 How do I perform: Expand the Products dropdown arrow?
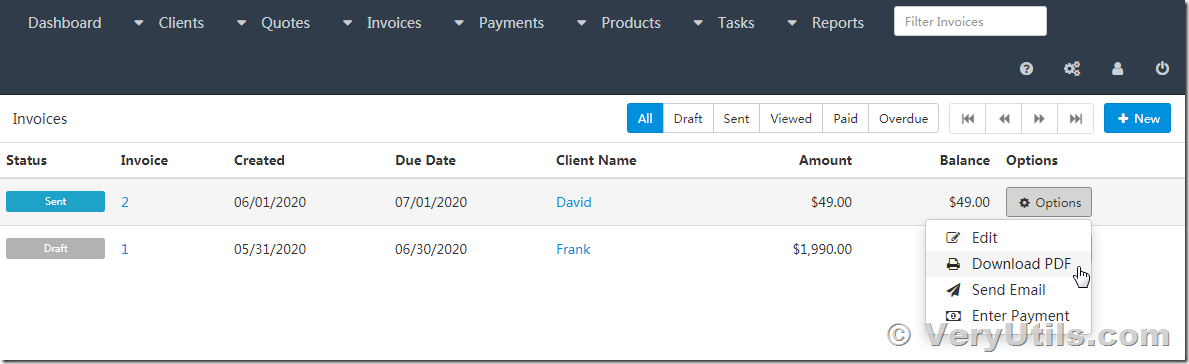[581, 23]
